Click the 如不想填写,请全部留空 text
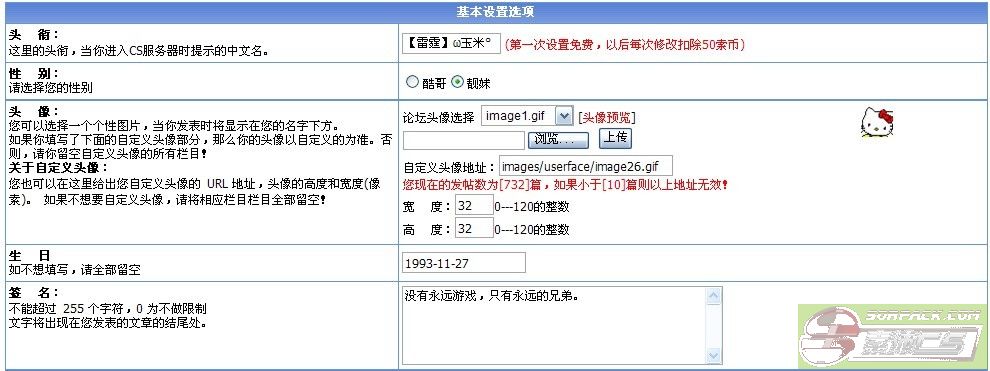Viewport: 990px width, 371px height. point(75,270)
